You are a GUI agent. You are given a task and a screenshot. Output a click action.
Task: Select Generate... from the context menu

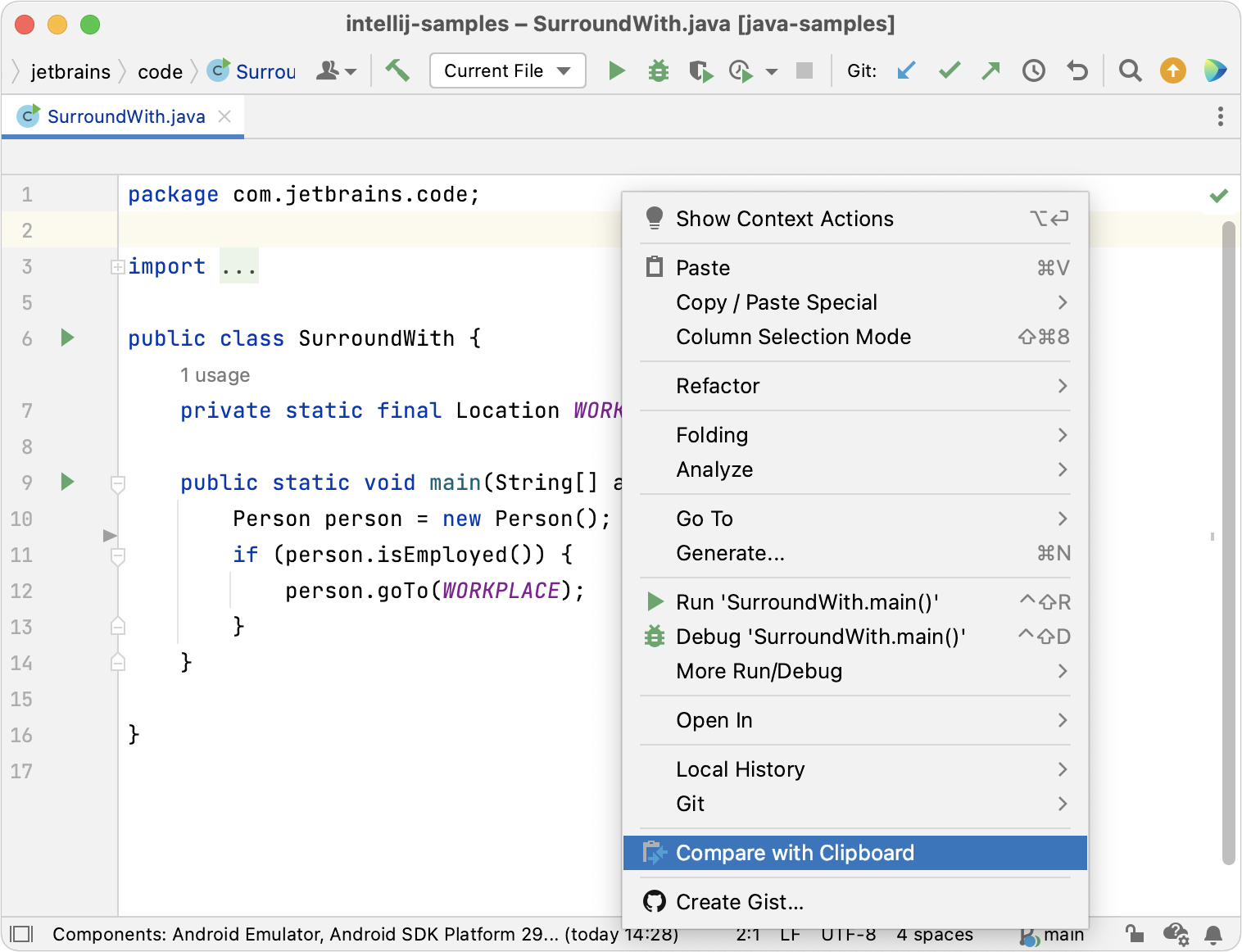coord(855,553)
